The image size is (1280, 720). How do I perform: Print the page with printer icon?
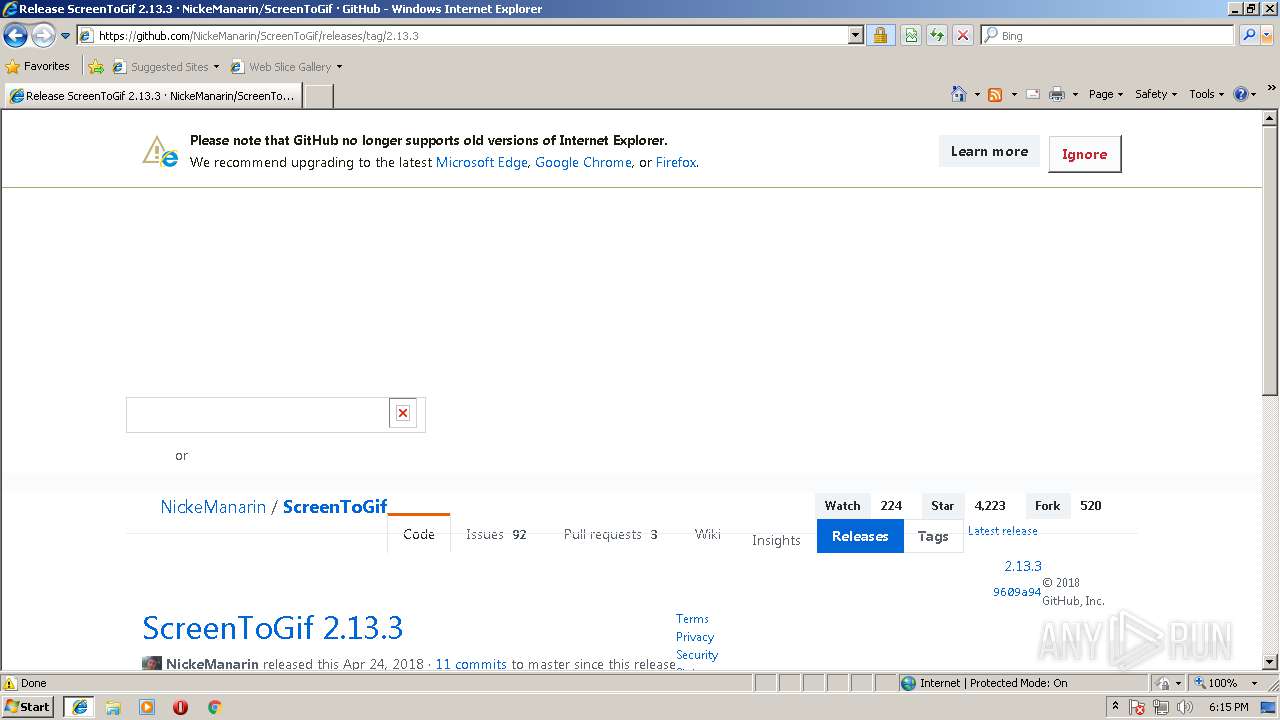click(x=1057, y=94)
